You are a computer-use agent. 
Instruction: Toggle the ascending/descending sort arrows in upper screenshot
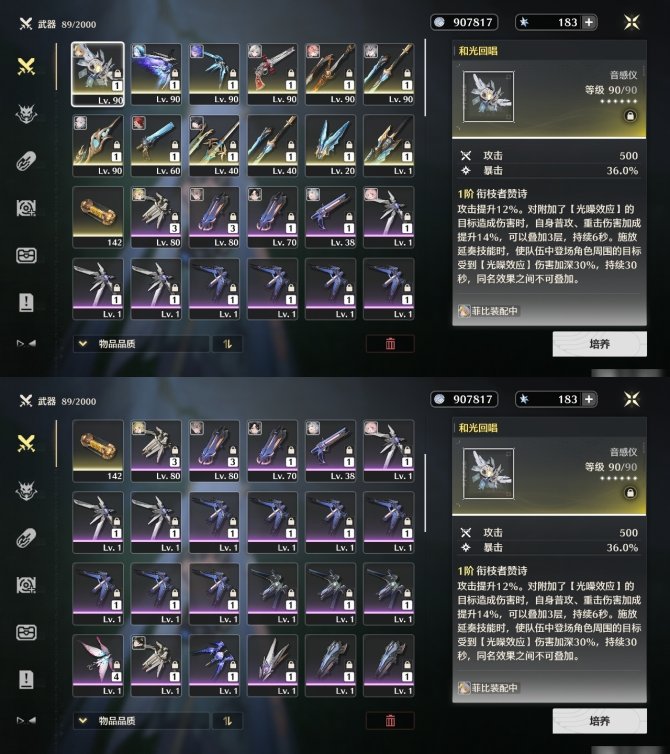(x=228, y=344)
